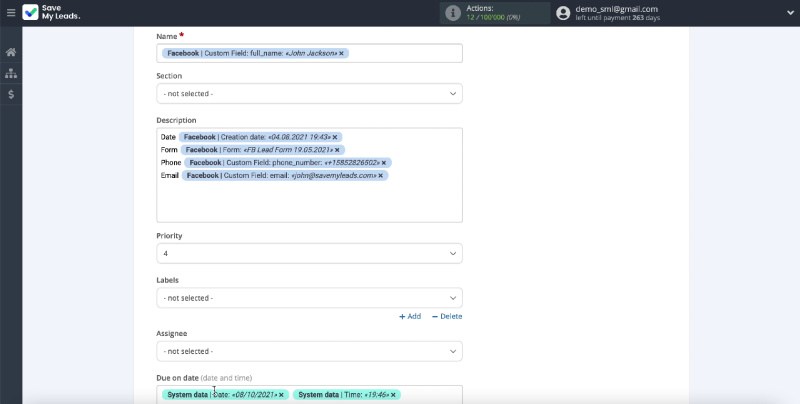Open the billing dollar sidebar icon
This screenshot has height=404, width=800.
[x=11, y=94]
